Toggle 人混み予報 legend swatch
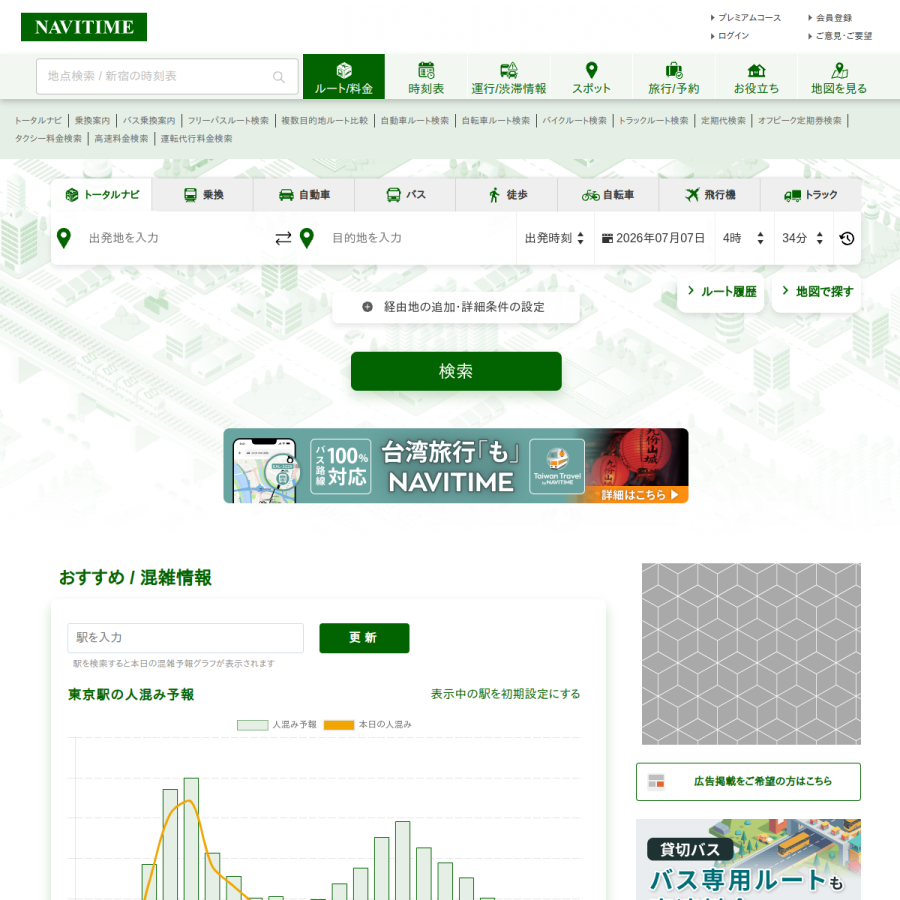The width and height of the screenshot is (900, 900). pyautogui.click(x=253, y=725)
